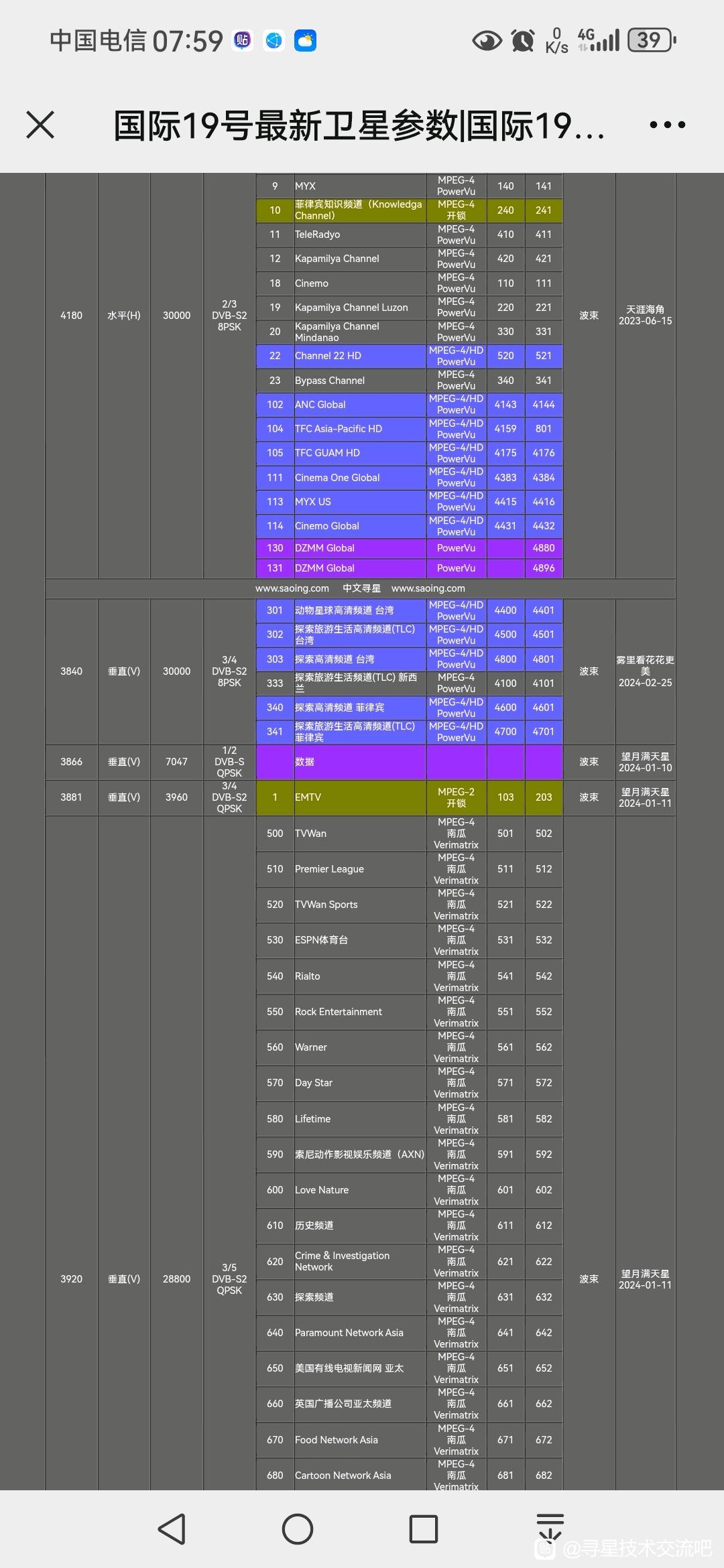This screenshot has width=724, height=1568.
Task: Select the 3881 frequency cell
Action: (x=72, y=797)
